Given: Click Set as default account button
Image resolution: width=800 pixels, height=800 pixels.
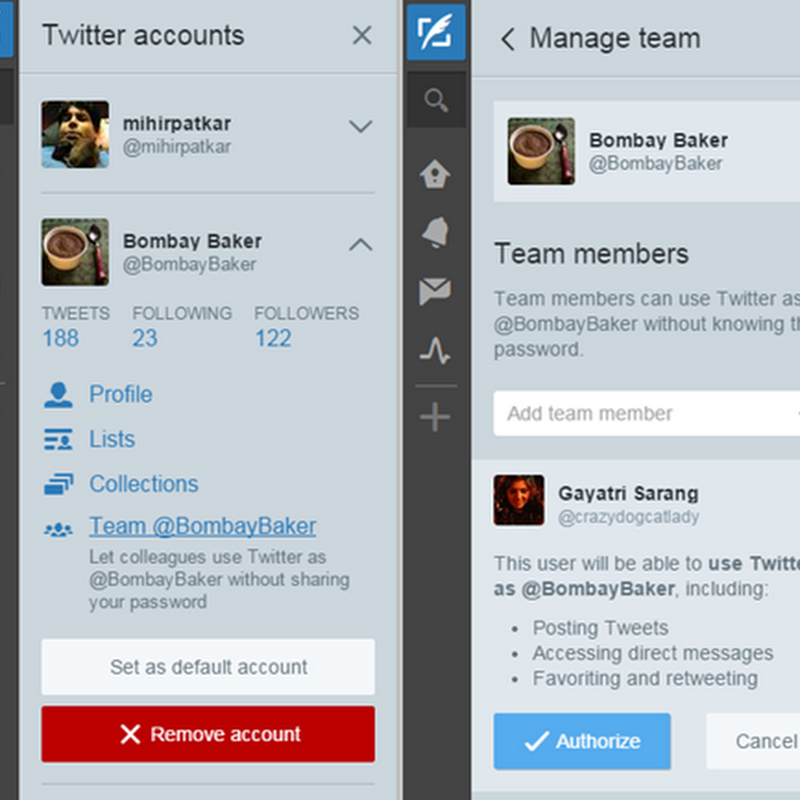Looking at the screenshot, I should pyautogui.click(x=208, y=667).
